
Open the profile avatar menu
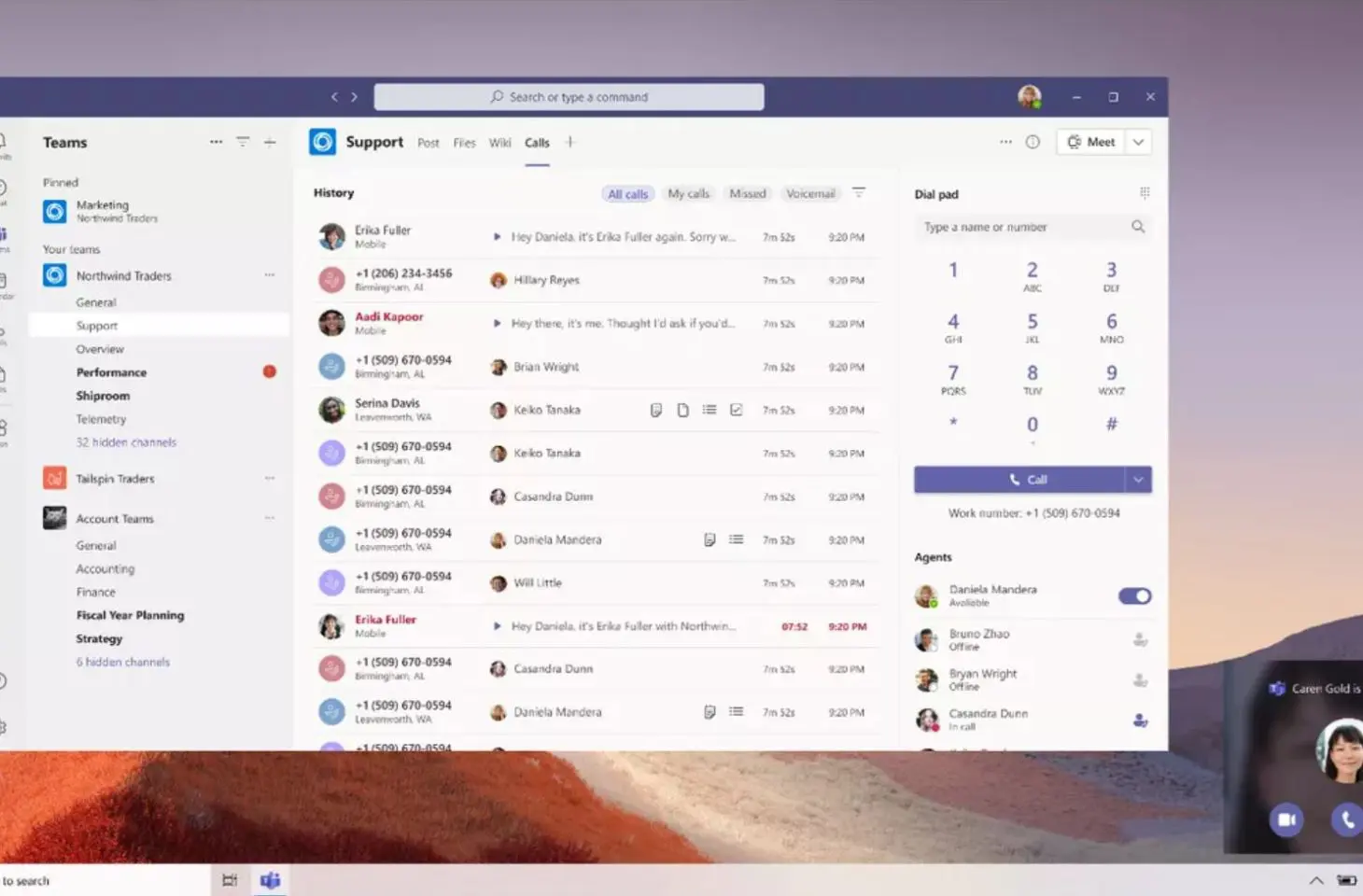point(1030,96)
